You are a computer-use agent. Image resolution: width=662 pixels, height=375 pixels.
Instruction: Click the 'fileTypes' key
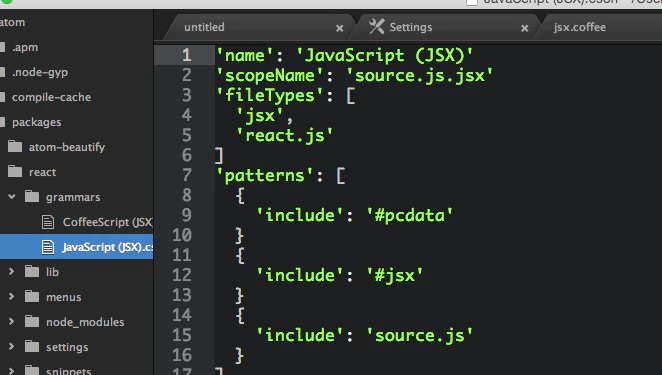(x=270, y=95)
